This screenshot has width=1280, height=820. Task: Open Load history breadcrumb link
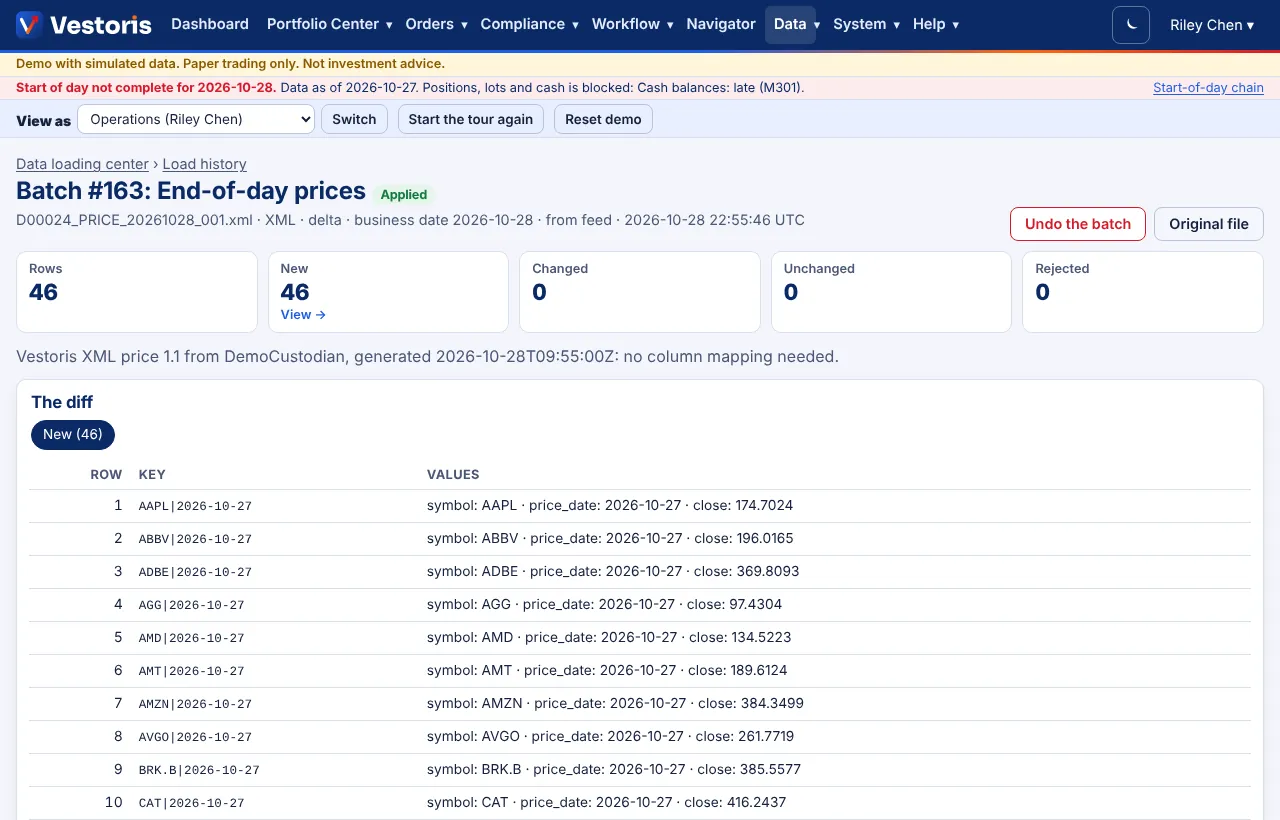pos(204,164)
